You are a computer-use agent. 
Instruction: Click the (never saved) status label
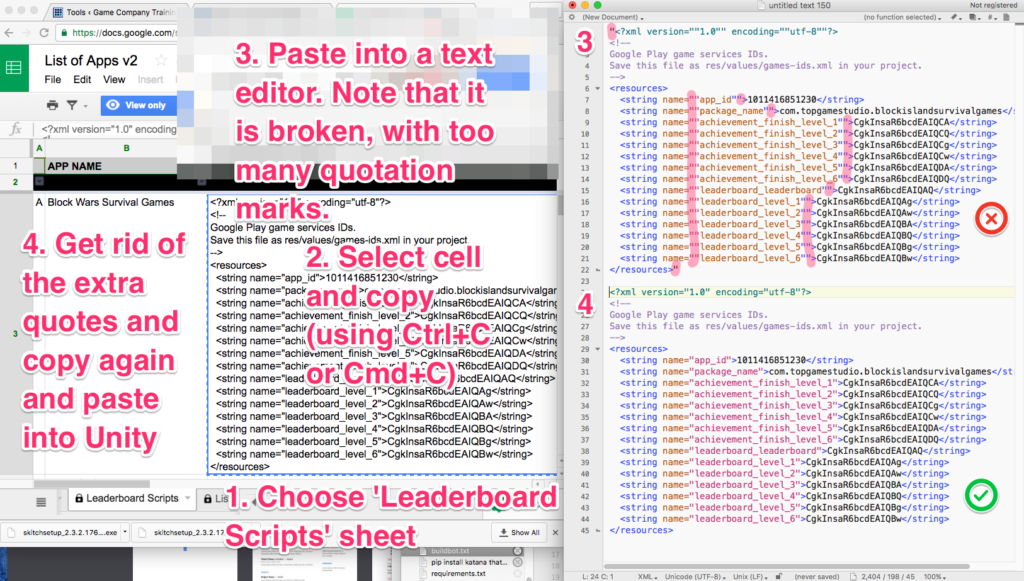pyautogui.click(x=816, y=576)
